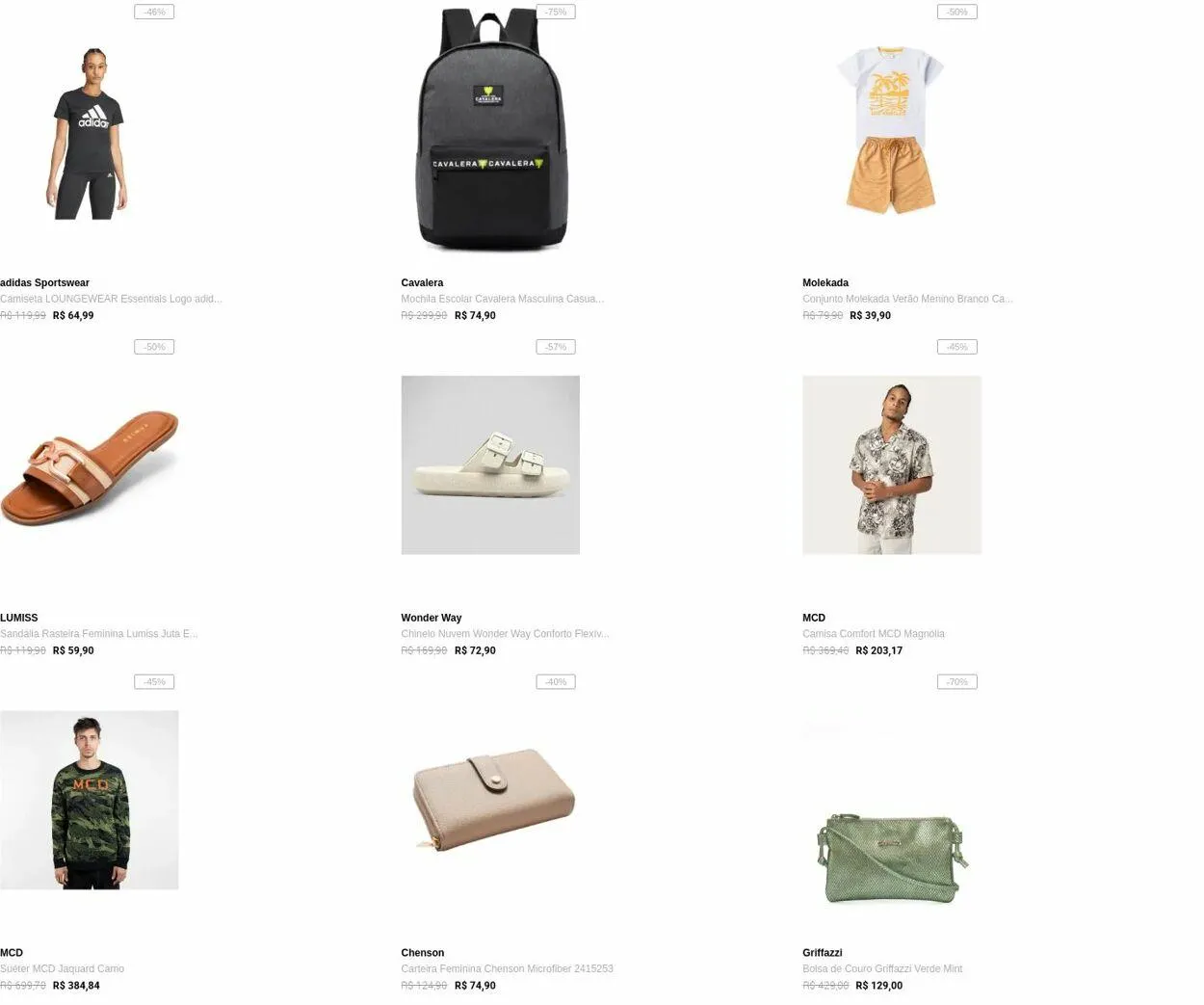
Task: Click the -75% discount badge on backpack
Action: click(x=556, y=12)
